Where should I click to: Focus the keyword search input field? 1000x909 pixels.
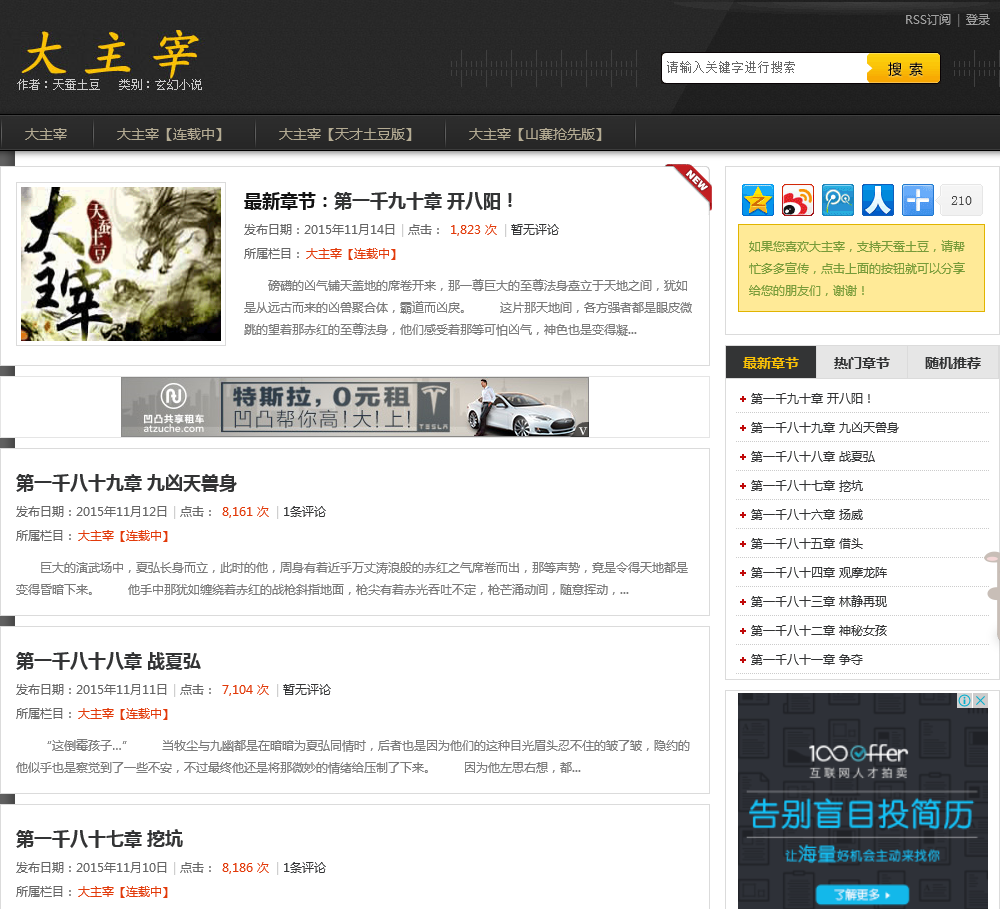click(x=764, y=68)
